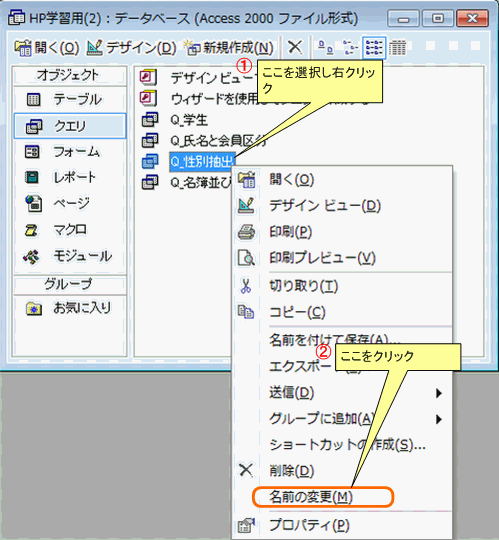Screen dimensions: 499x540
Task: Click the delete X icon in the toolbar
Action: pyautogui.click(x=295, y=47)
